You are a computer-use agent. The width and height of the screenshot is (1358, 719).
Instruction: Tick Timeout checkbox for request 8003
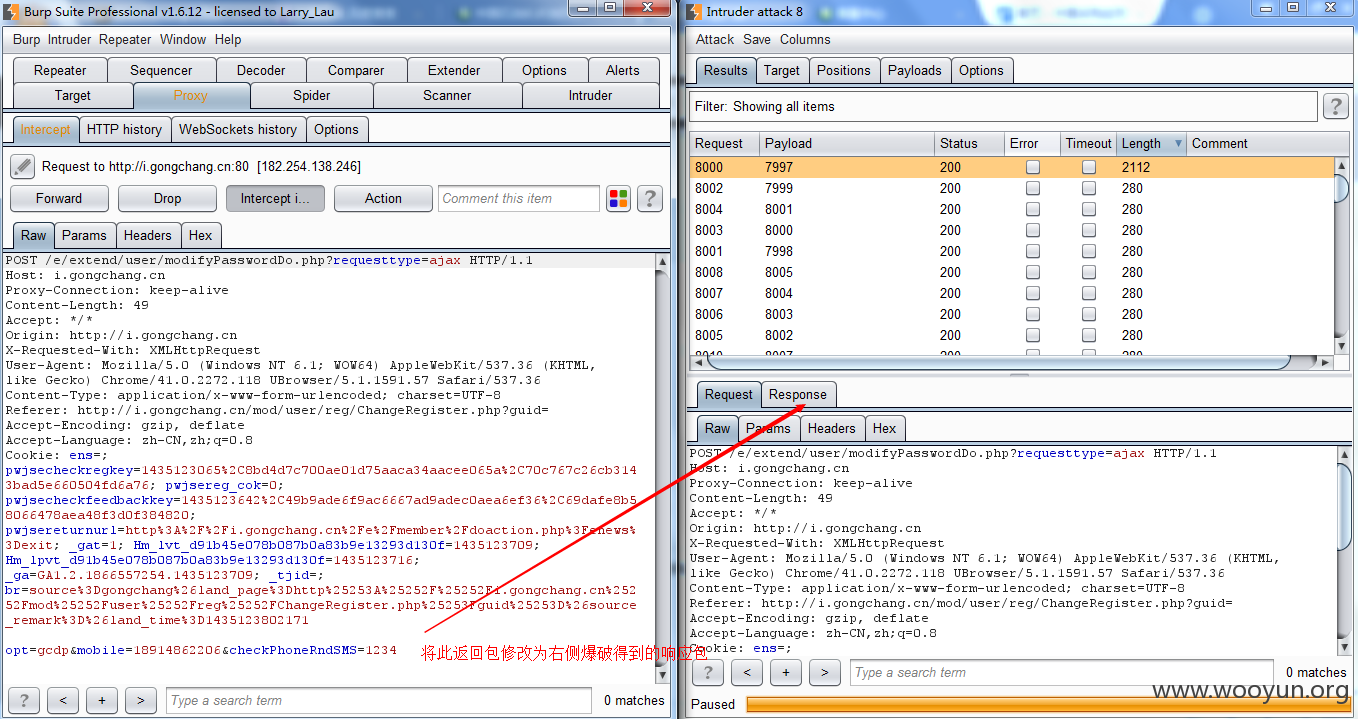tap(1088, 231)
